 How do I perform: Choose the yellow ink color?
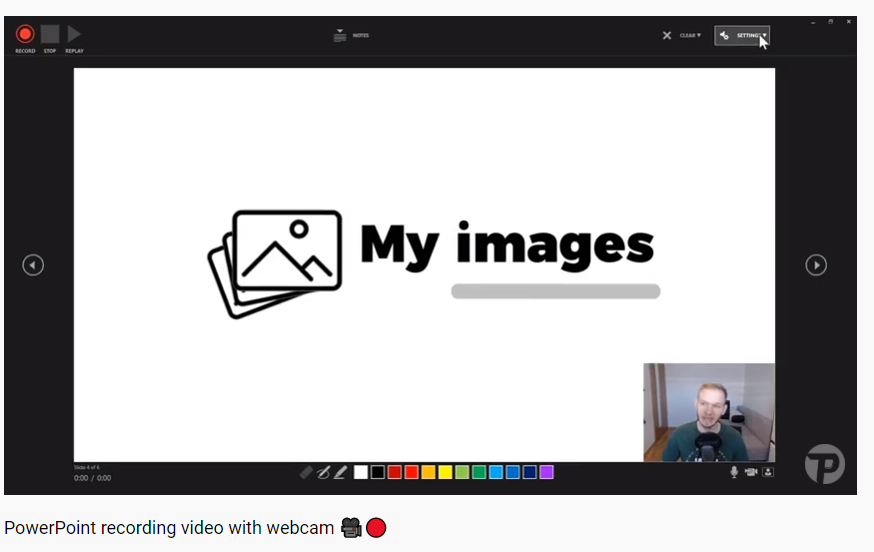445,472
